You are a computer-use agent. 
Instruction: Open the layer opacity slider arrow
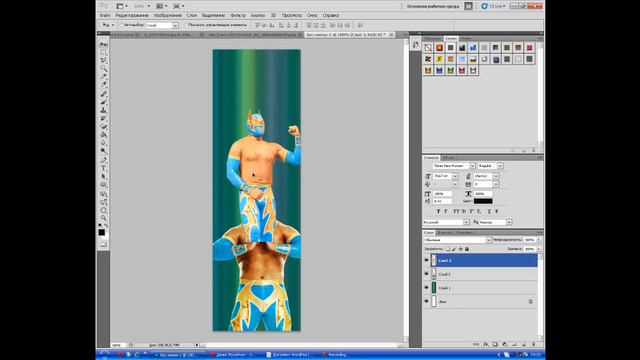tap(539, 240)
